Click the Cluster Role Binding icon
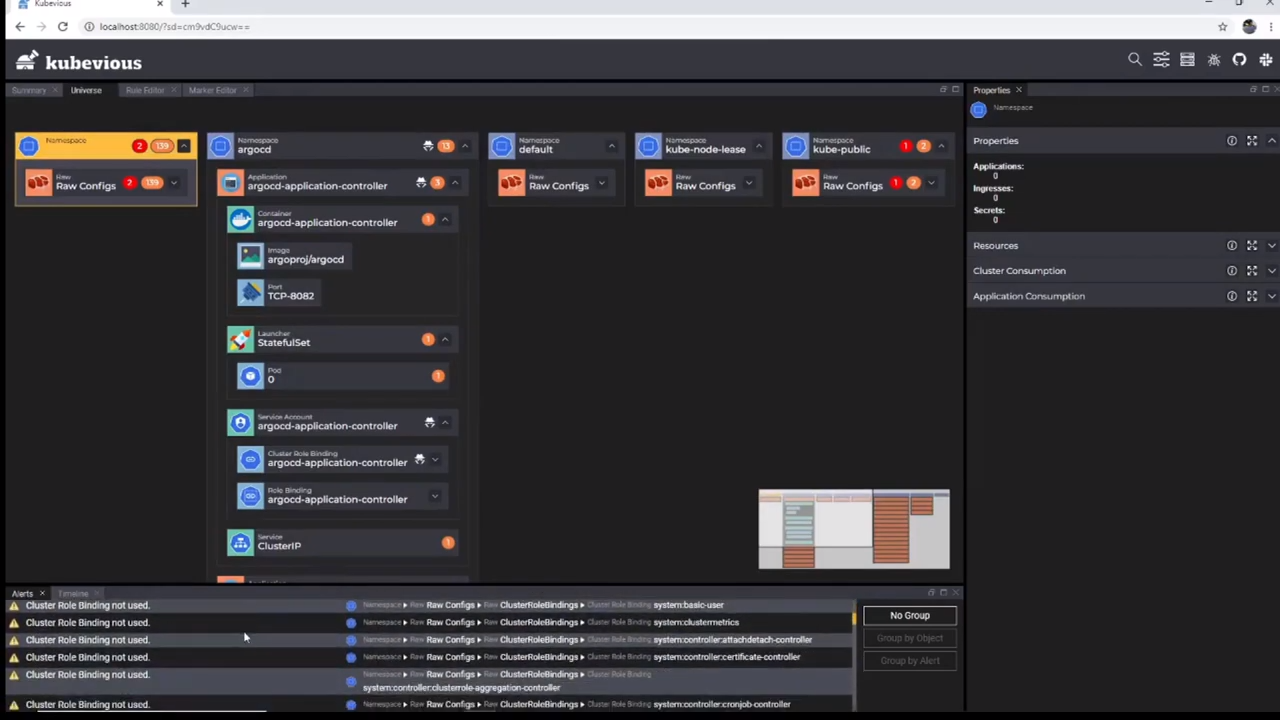This screenshot has width=1280, height=720. pos(250,460)
